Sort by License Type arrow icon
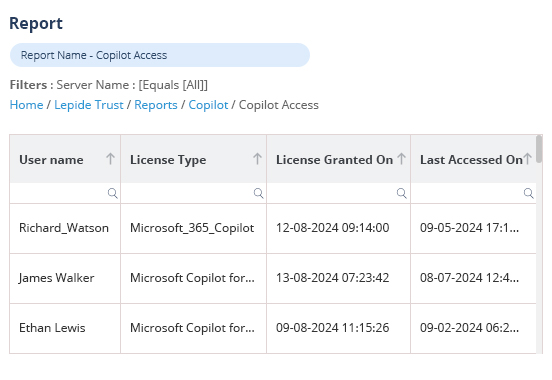Viewport: 552px width, 380px height. [x=257, y=159]
